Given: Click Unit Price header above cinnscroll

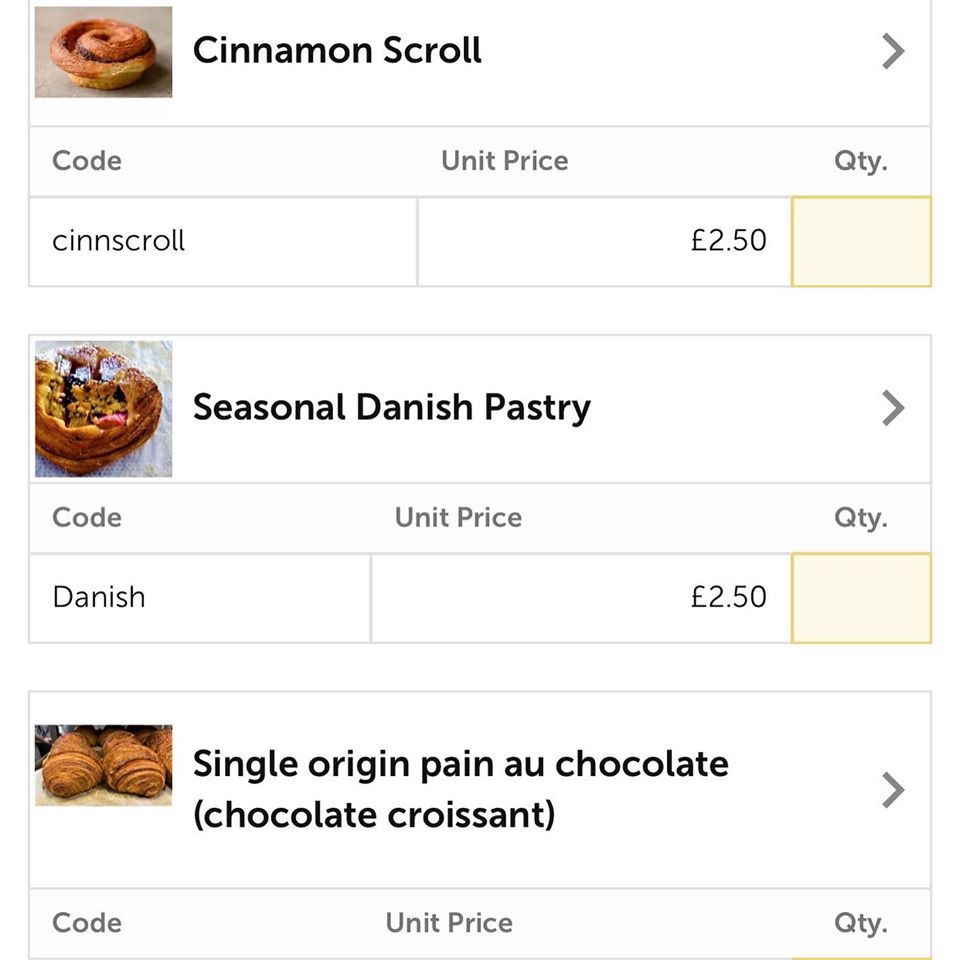Looking at the screenshot, I should coord(504,161).
